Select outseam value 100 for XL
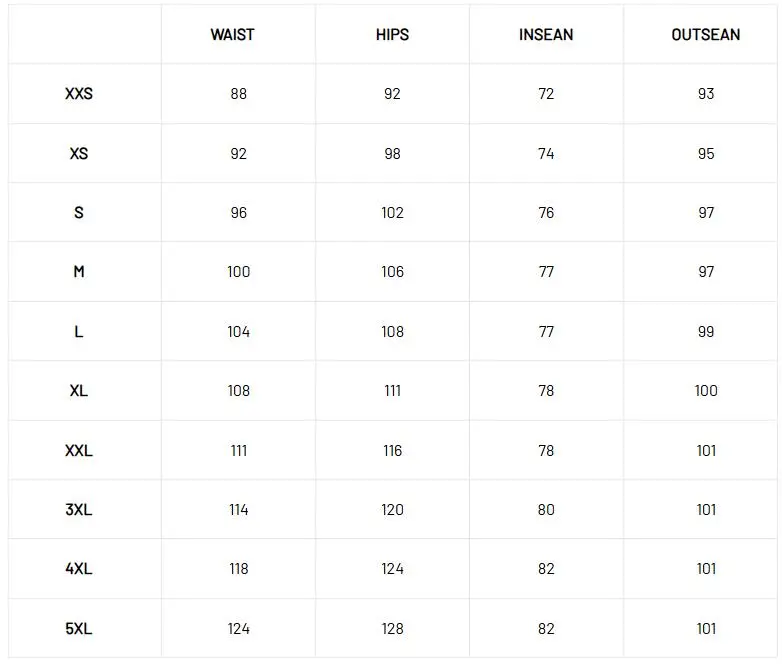The width and height of the screenshot is (782, 668). pyautogui.click(x=706, y=391)
